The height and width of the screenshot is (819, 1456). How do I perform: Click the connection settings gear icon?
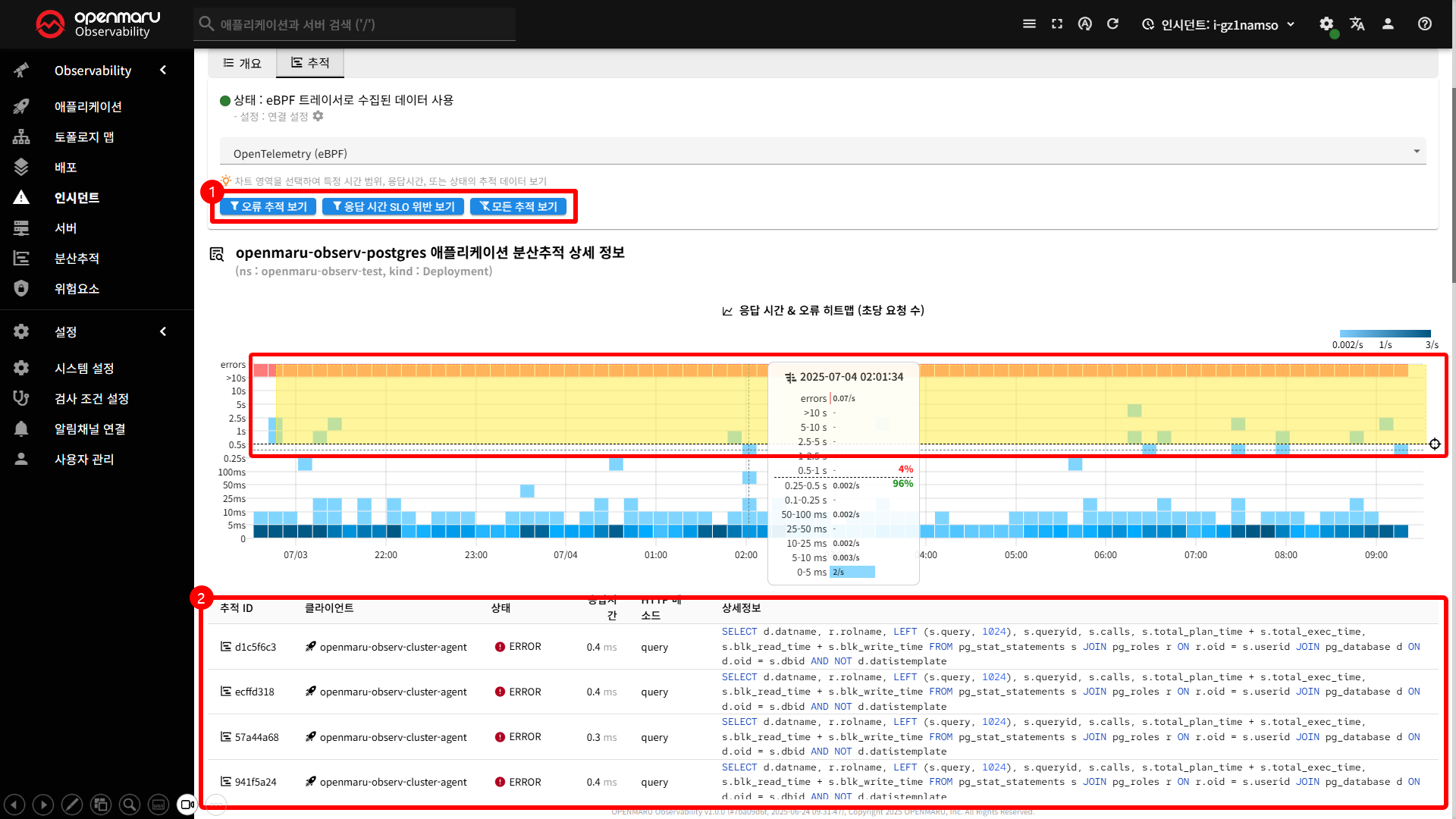click(x=318, y=116)
